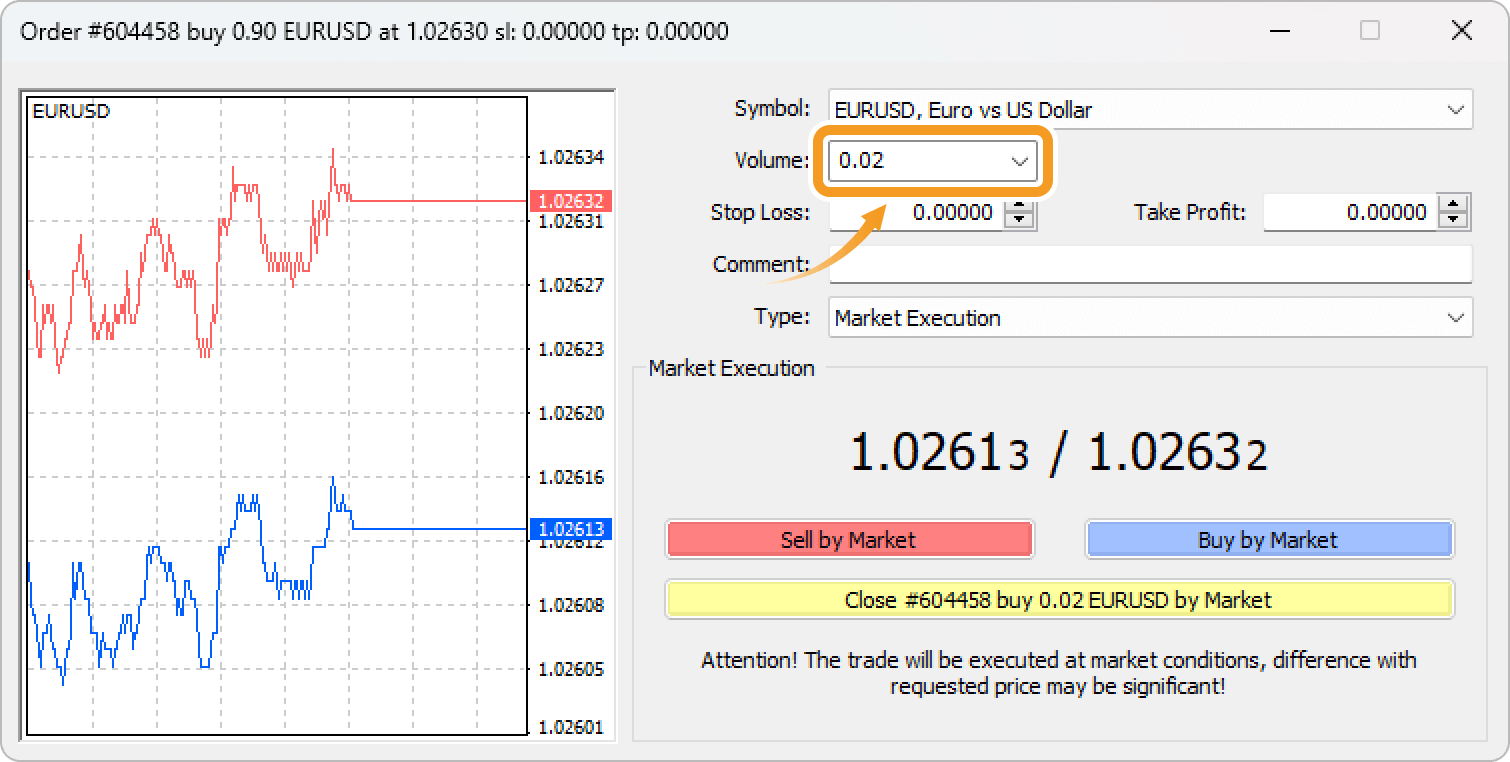Click yellow Close #604458 by Market button
This screenshot has height=762, width=1510.
(1058, 600)
